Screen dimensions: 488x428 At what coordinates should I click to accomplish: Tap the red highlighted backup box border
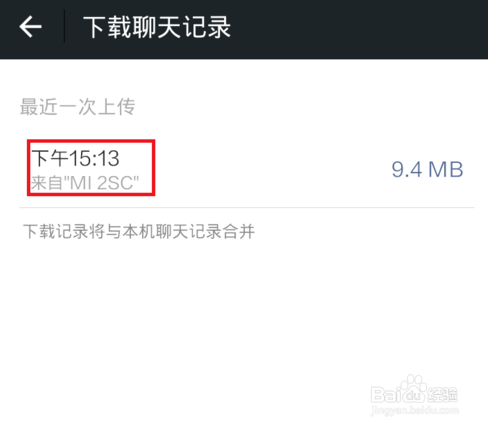[x=91, y=141]
